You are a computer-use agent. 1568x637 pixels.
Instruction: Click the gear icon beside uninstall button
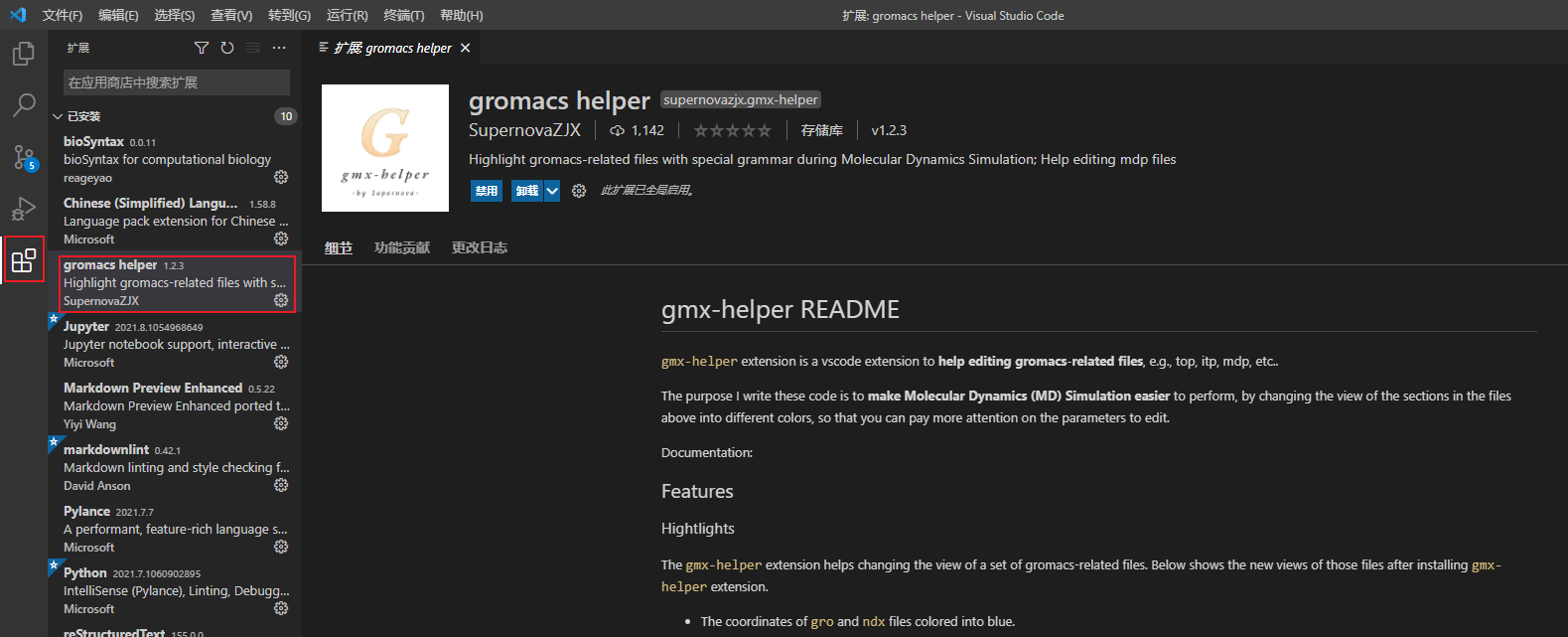(579, 191)
